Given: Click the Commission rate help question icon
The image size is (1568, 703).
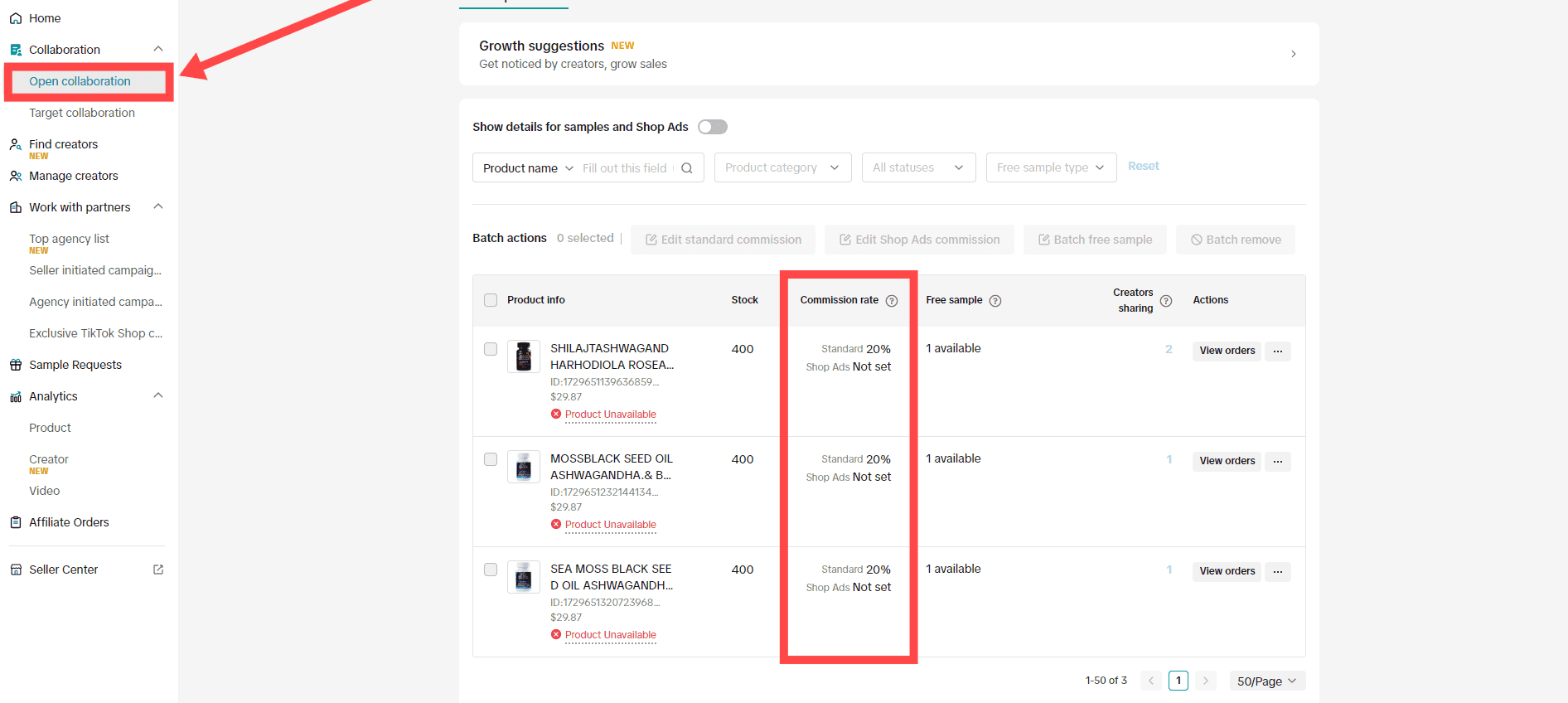Looking at the screenshot, I should [892, 301].
